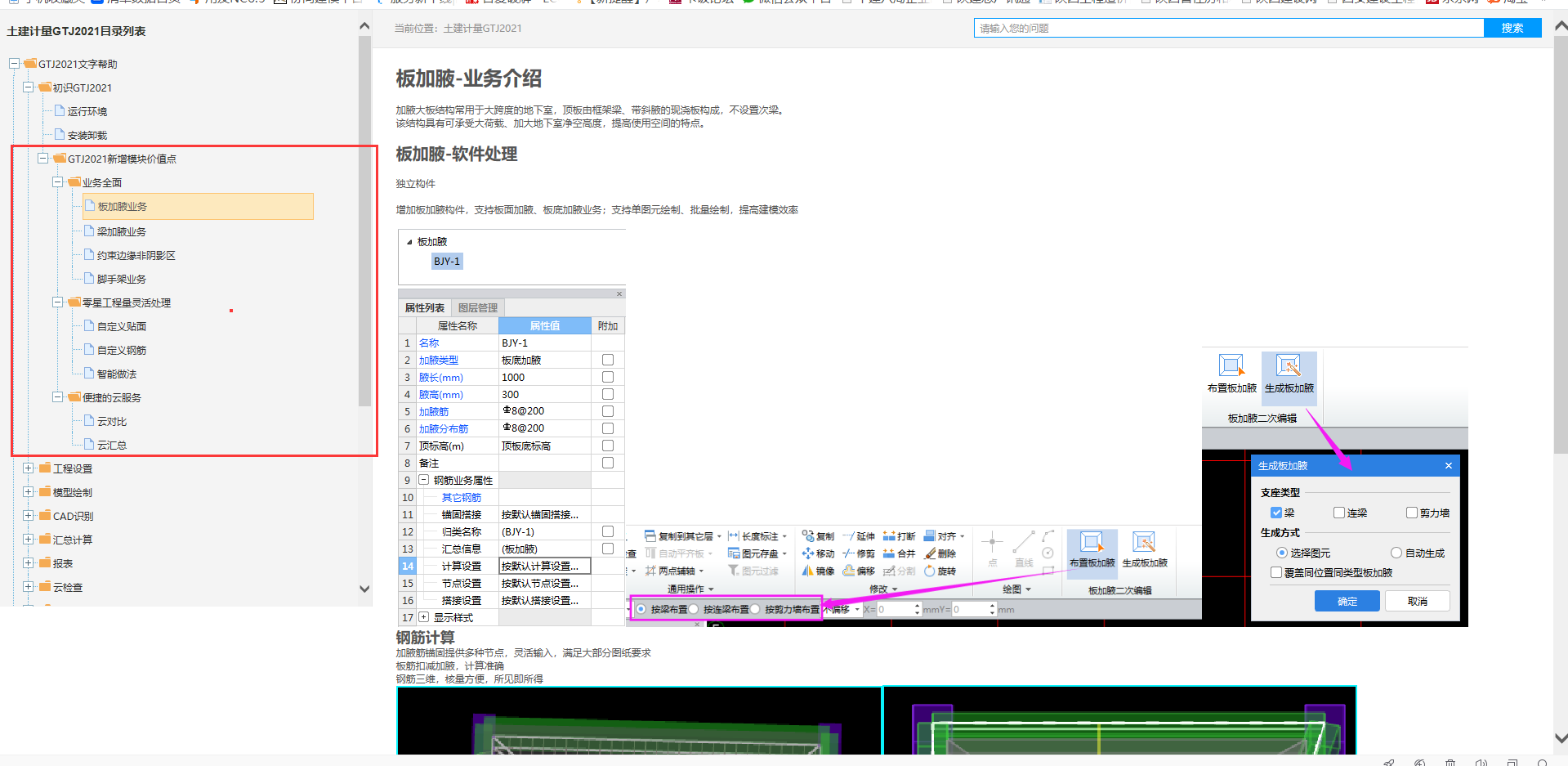The image size is (1568, 766).
Task: Open the 梁加腋业务 help topic
Action: coord(121,231)
